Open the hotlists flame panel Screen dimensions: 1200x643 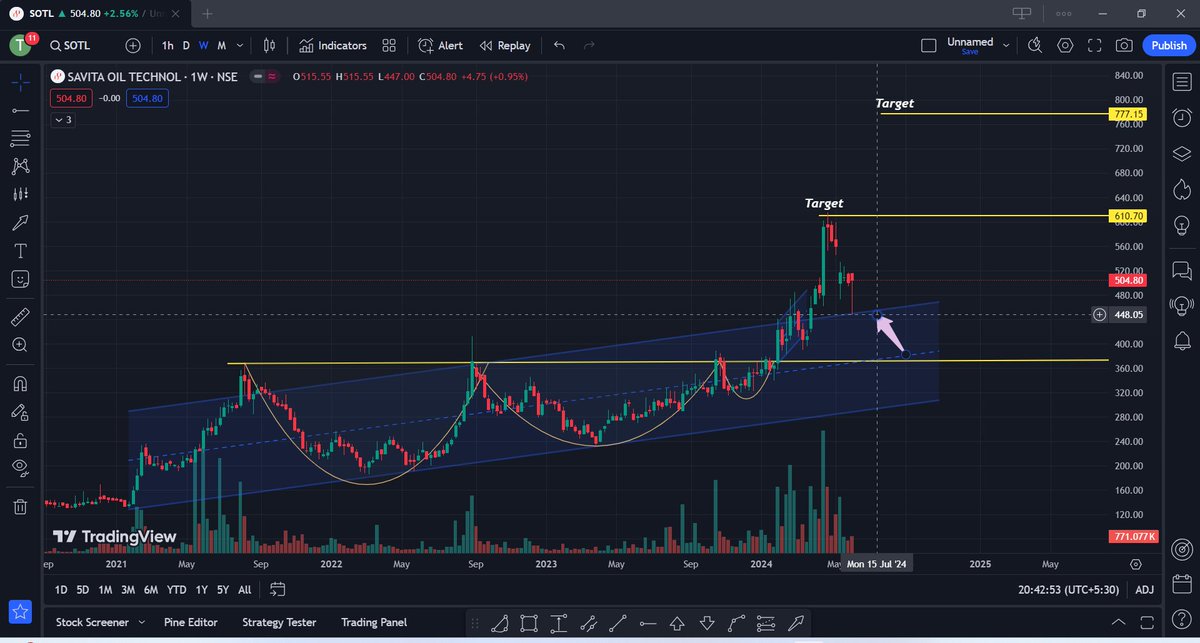(x=1182, y=188)
